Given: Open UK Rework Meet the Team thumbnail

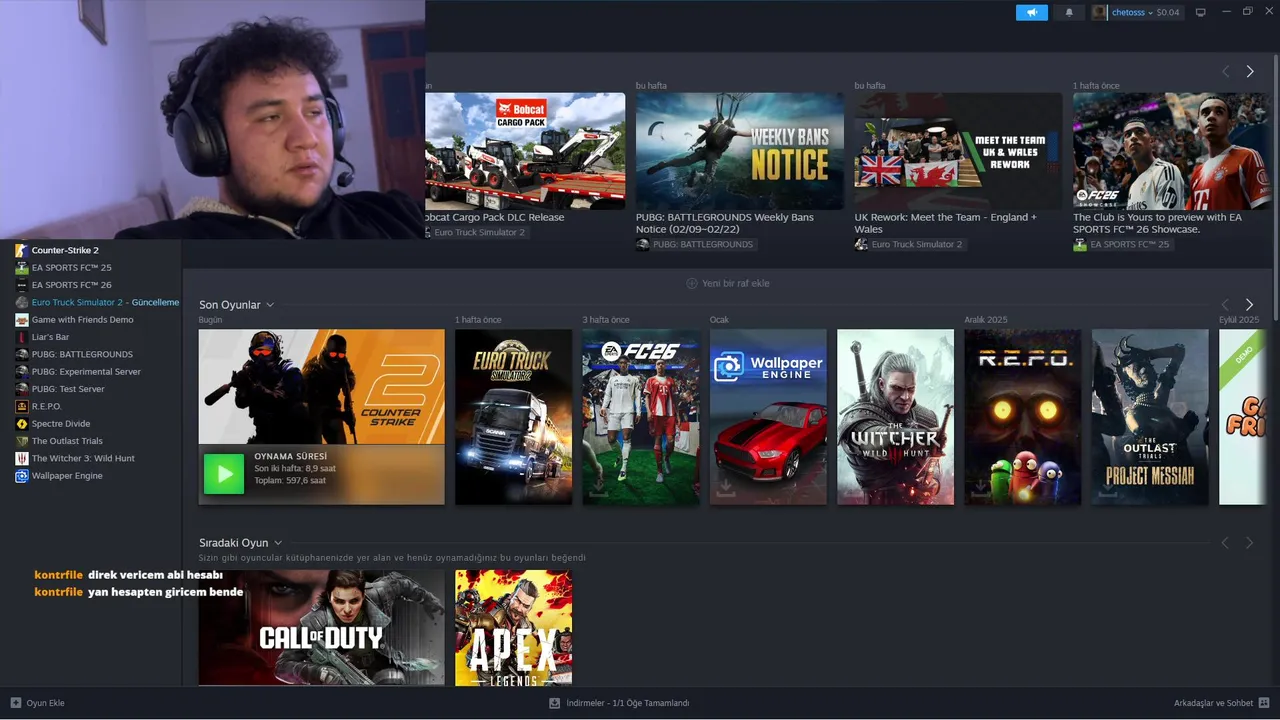Looking at the screenshot, I should tap(958, 151).
